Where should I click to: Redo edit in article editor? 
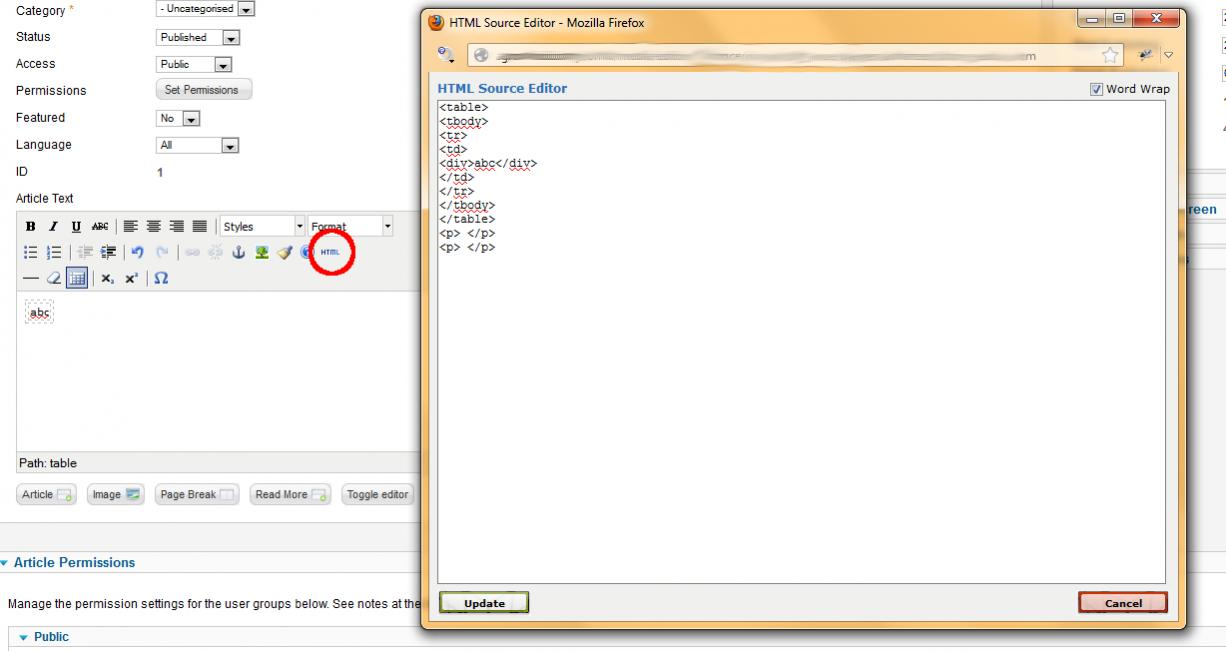[x=161, y=253]
